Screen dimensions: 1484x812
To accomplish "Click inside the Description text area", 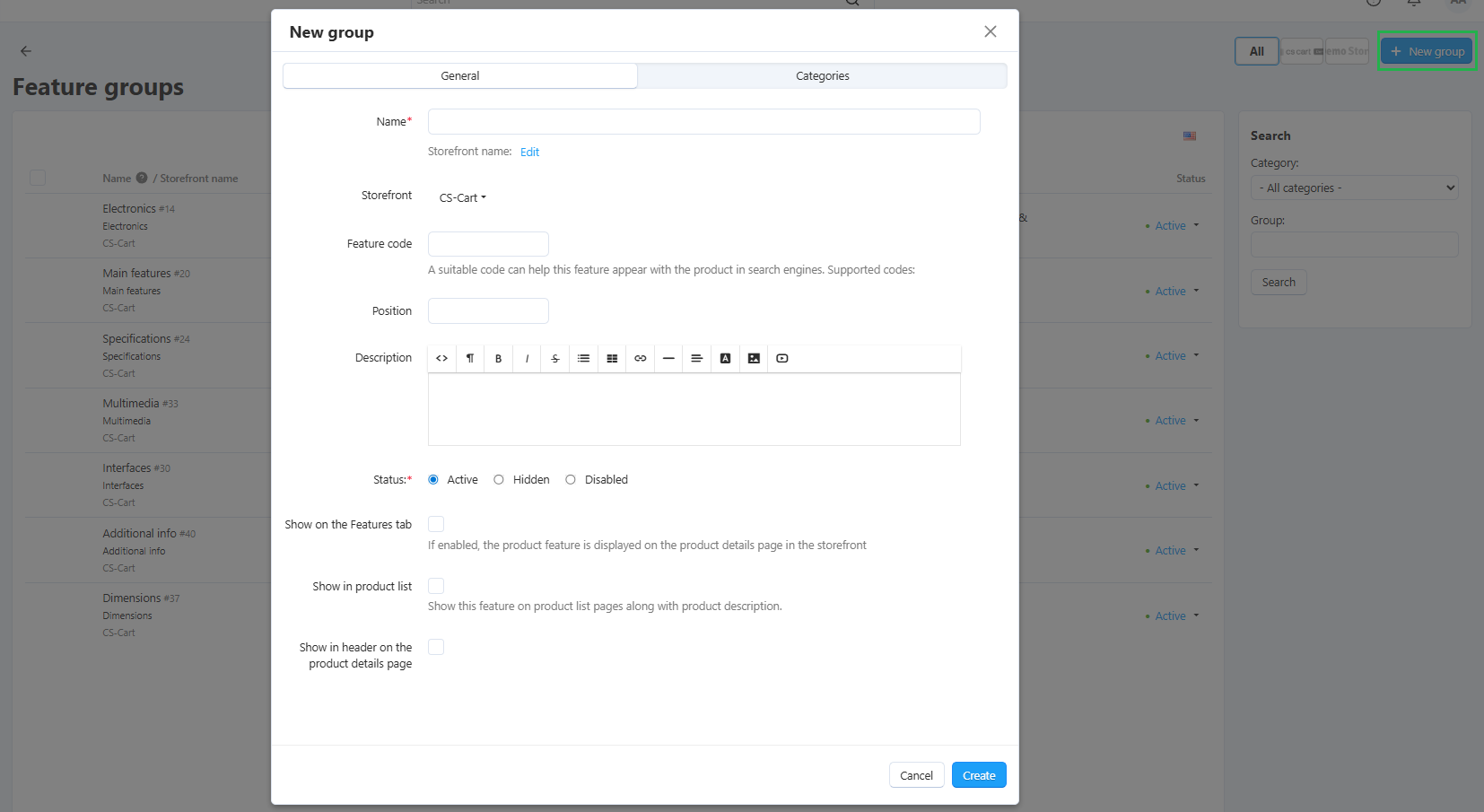I will (694, 409).
